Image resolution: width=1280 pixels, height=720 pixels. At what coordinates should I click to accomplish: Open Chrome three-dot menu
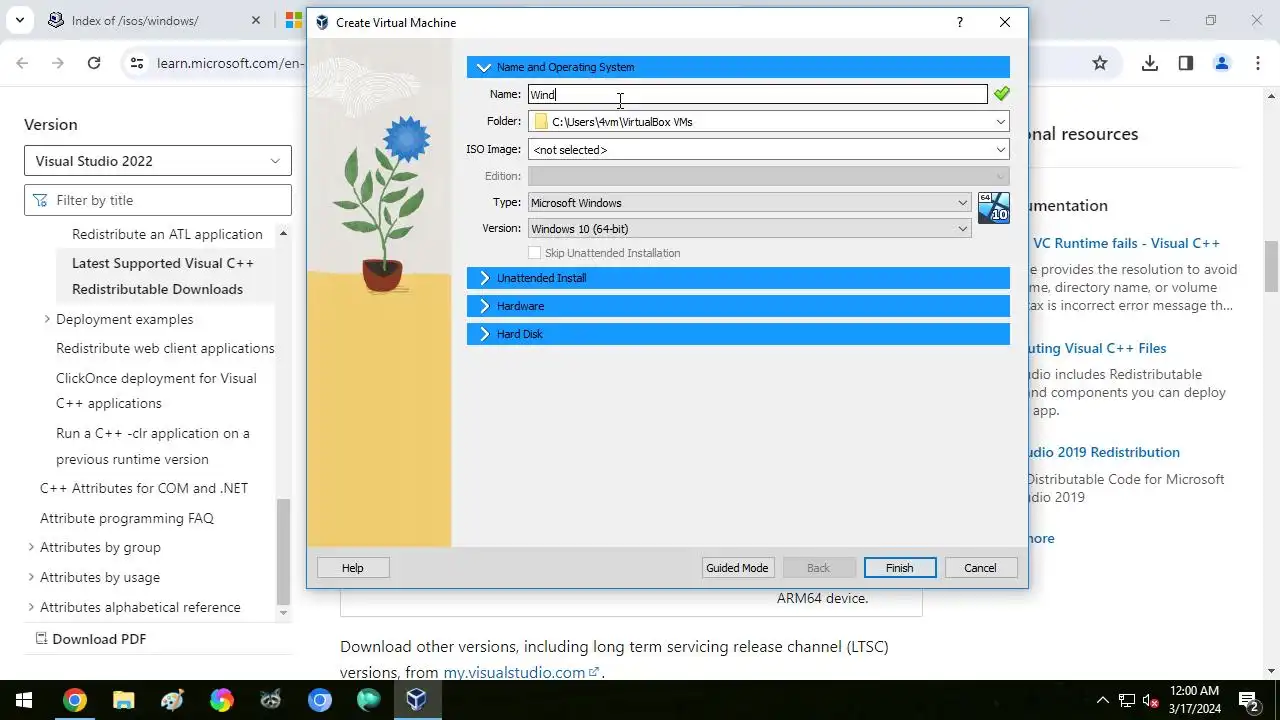(1258, 63)
